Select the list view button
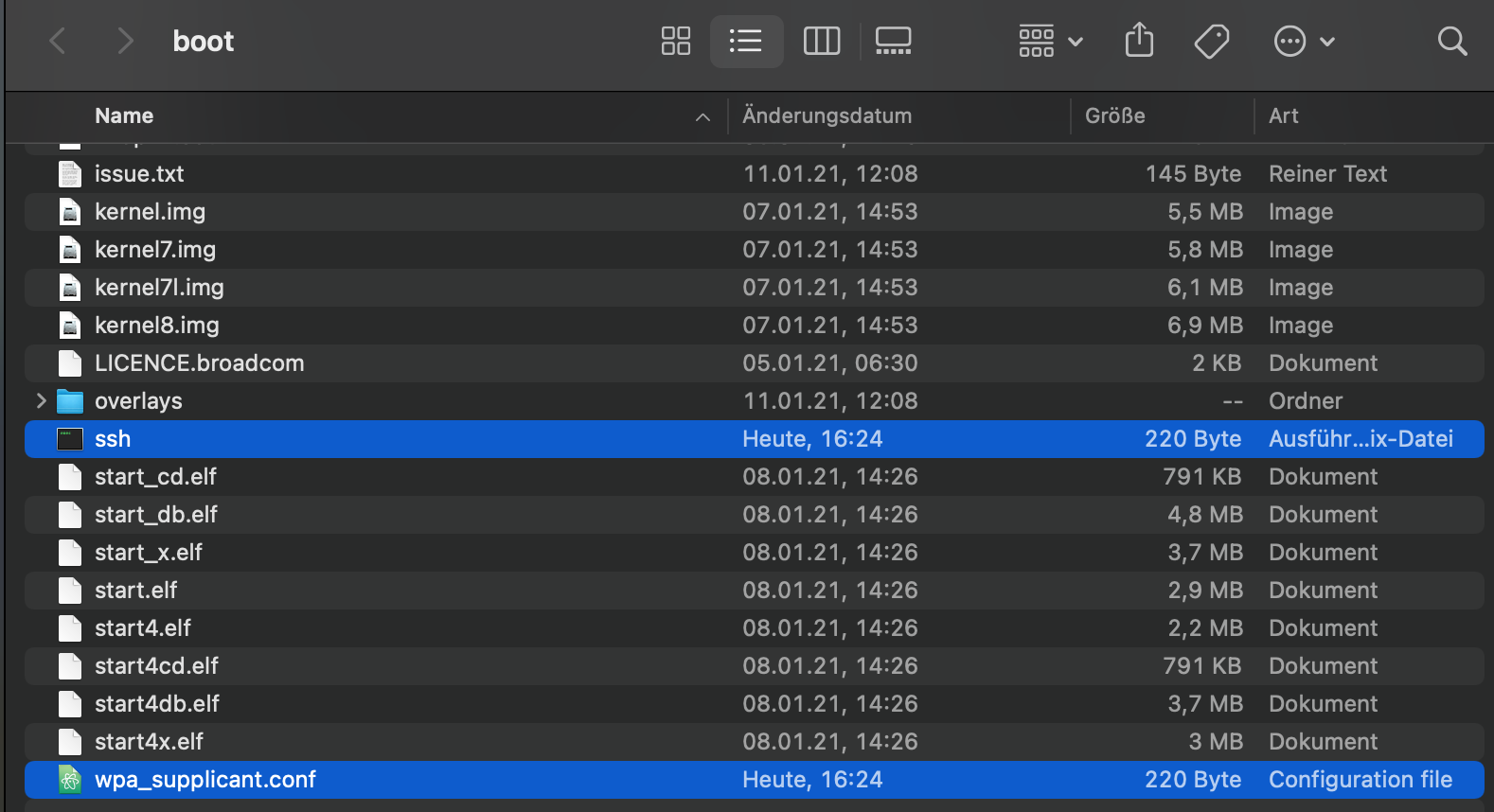The image size is (1494, 812). (746, 42)
